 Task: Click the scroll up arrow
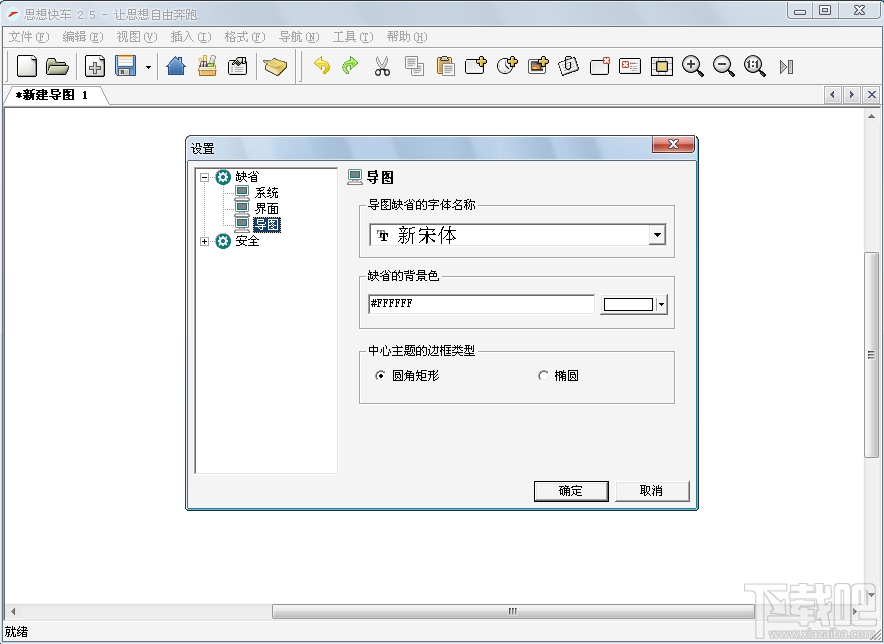tap(871, 116)
